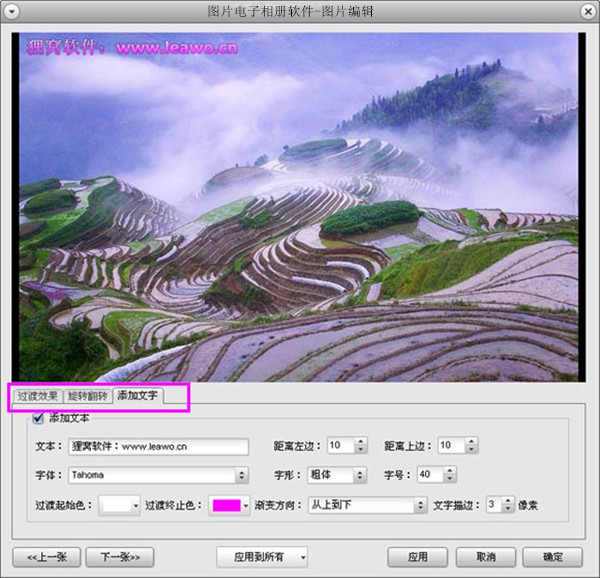Image resolution: width=600 pixels, height=578 pixels.
Task: Open the 渐变方向 从上到下 dropdown
Action: click(x=367, y=505)
